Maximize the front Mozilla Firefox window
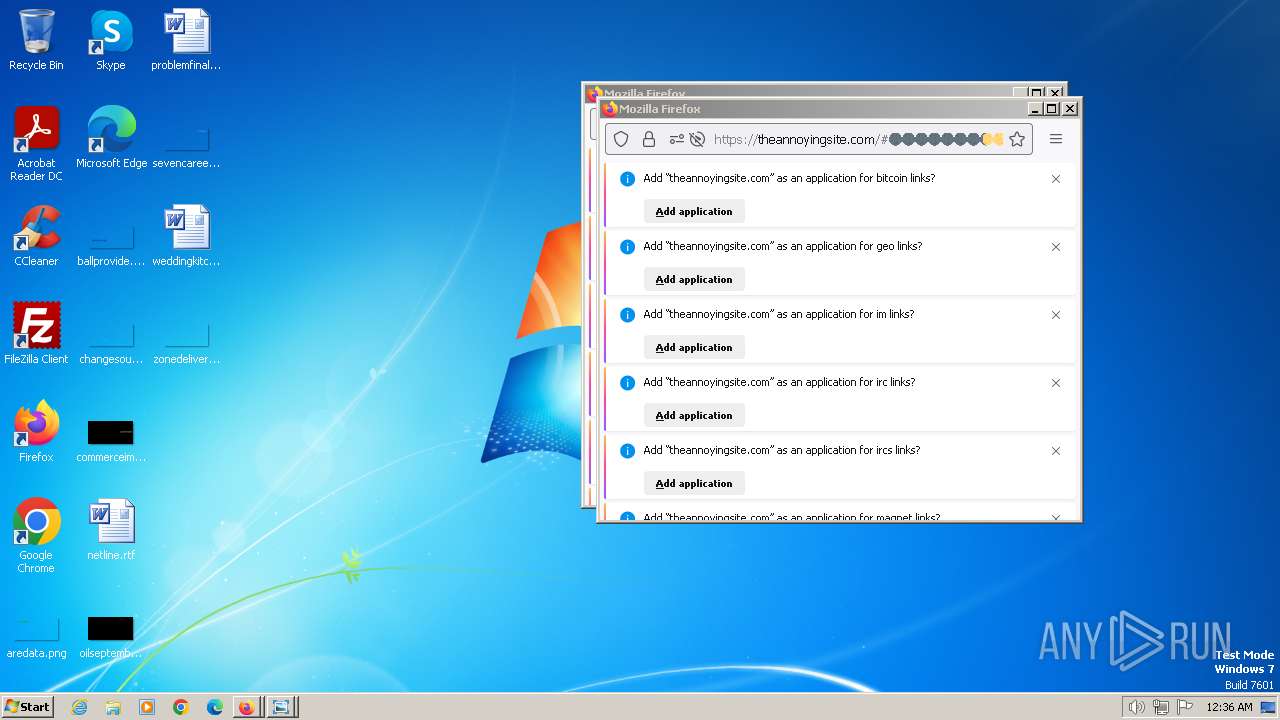 [x=1052, y=109]
